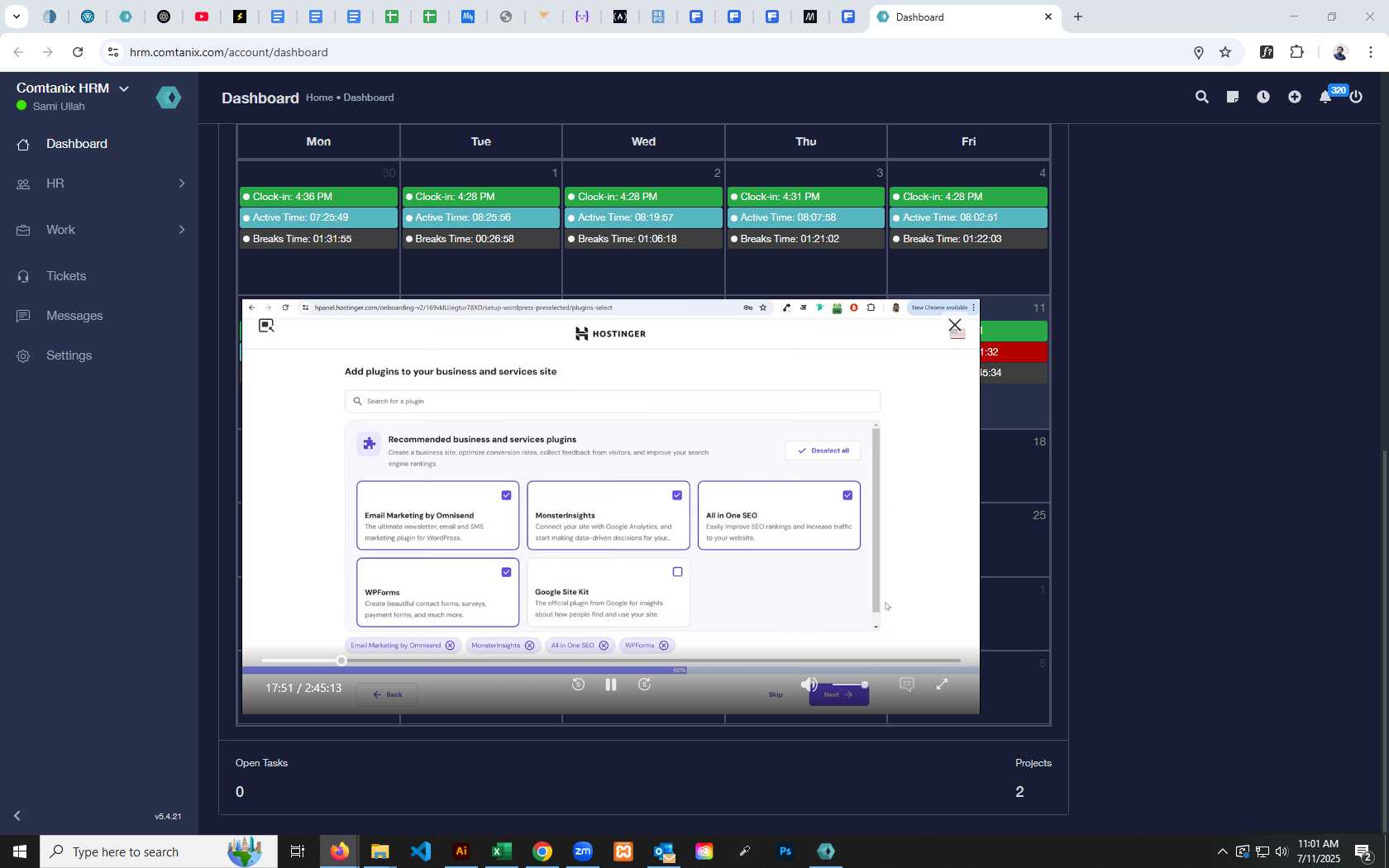Show hidden system tray icons
This screenshot has height=868, width=1389.
(x=1222, y=851)
